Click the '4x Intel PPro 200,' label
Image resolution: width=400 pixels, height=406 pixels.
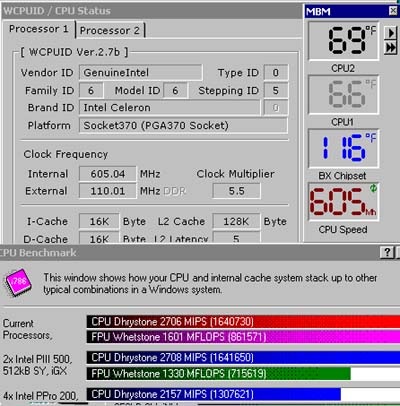(x=40, y=396)
